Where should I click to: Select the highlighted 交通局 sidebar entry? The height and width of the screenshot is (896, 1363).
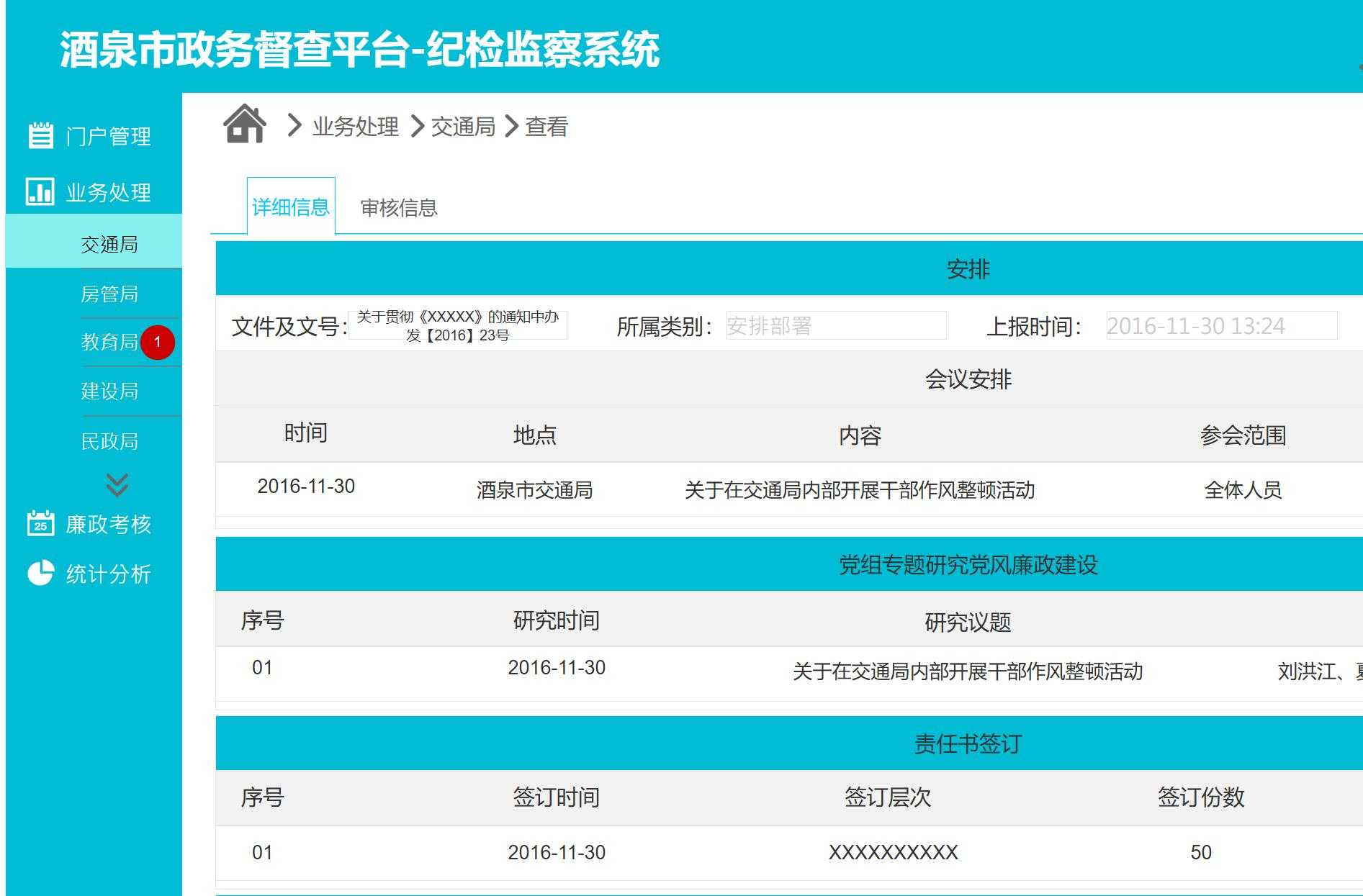(x=110, y=245)
